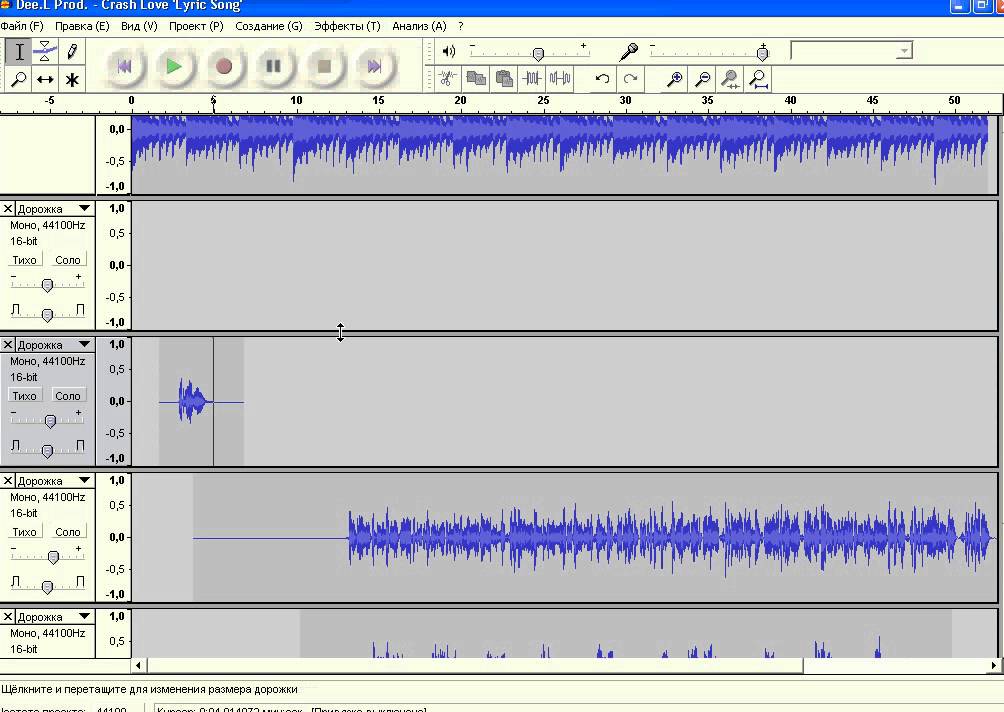
Task: Open second track's Дорожка dropdown menu
Action: click(x=84, y=209)
